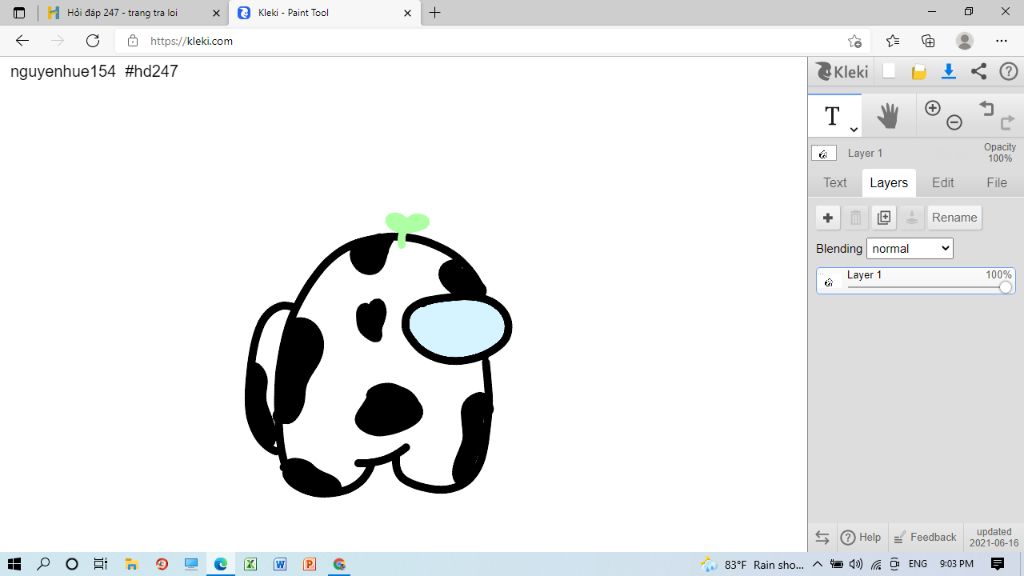Screen dimensions: 1024x576
Task: Open Excel from the taskbar
Action: 250,564
